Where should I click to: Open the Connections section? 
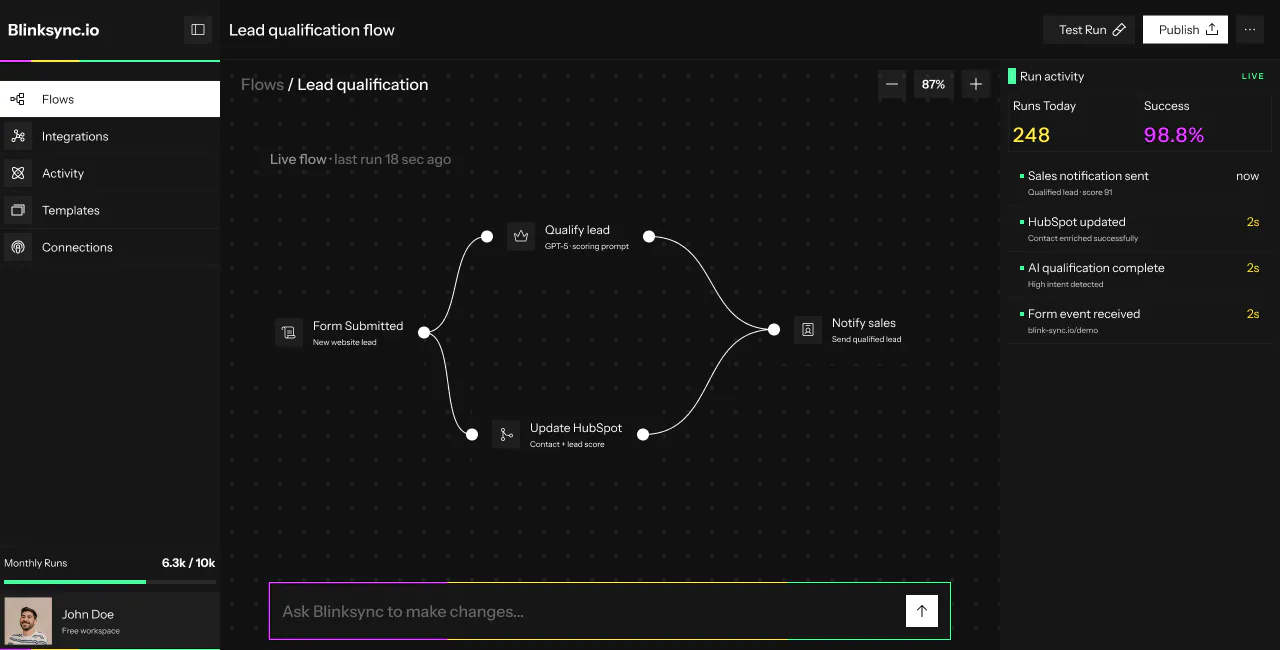pyautogui.click(x=110, y=247)
